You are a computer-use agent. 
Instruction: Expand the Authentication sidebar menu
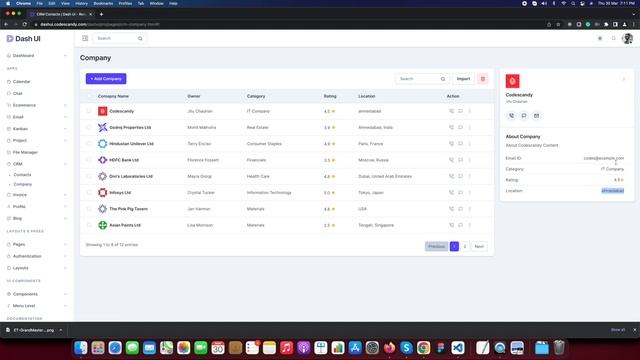pos(37,256)
